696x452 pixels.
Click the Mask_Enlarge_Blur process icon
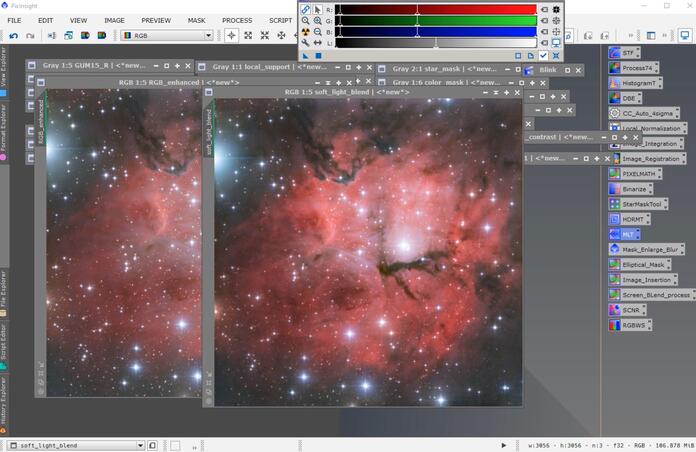(646, 250)
